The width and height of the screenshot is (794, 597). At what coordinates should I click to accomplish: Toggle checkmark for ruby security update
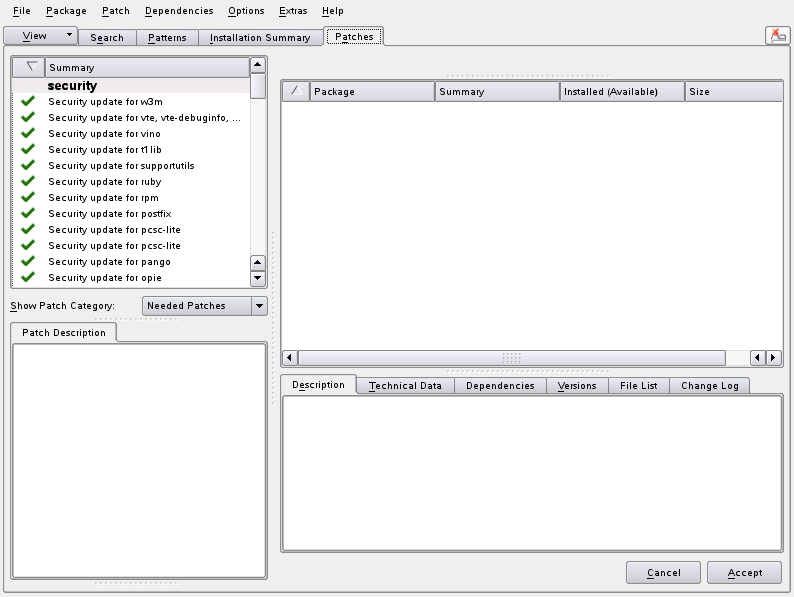coord(28,181)
